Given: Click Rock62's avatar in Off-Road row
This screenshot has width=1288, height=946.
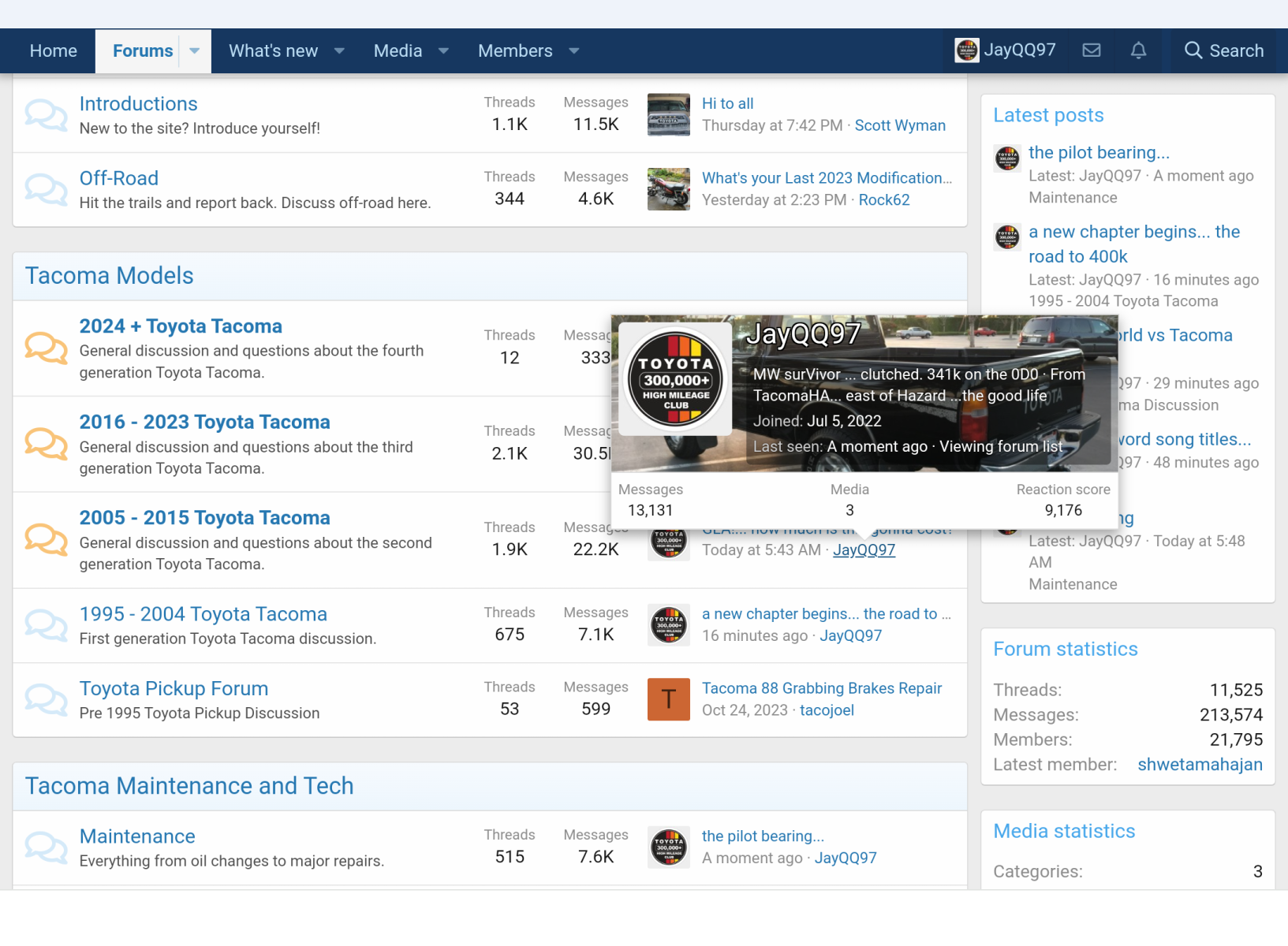Looking at the screenshot, I should click(669, 189).
